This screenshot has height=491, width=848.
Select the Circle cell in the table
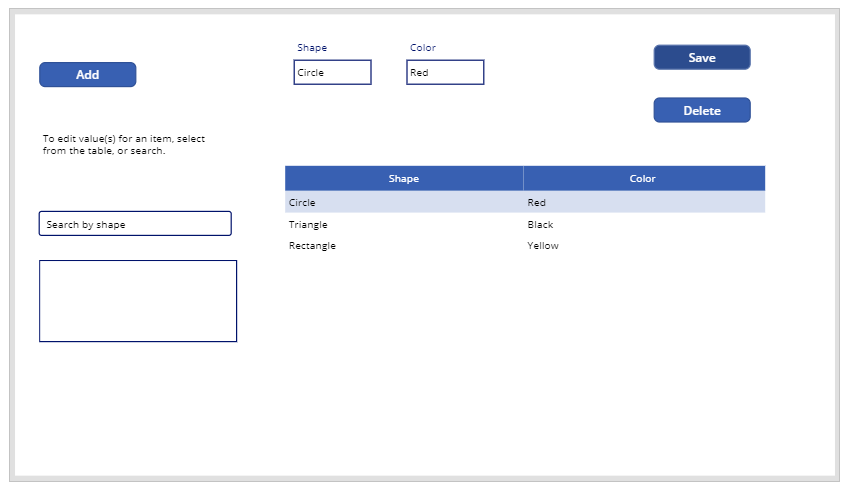(x=404, y=202)
